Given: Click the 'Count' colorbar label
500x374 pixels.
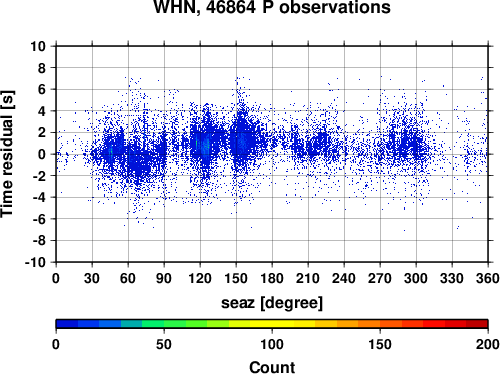Looking at the screenshot, I should tap(272, 367).
